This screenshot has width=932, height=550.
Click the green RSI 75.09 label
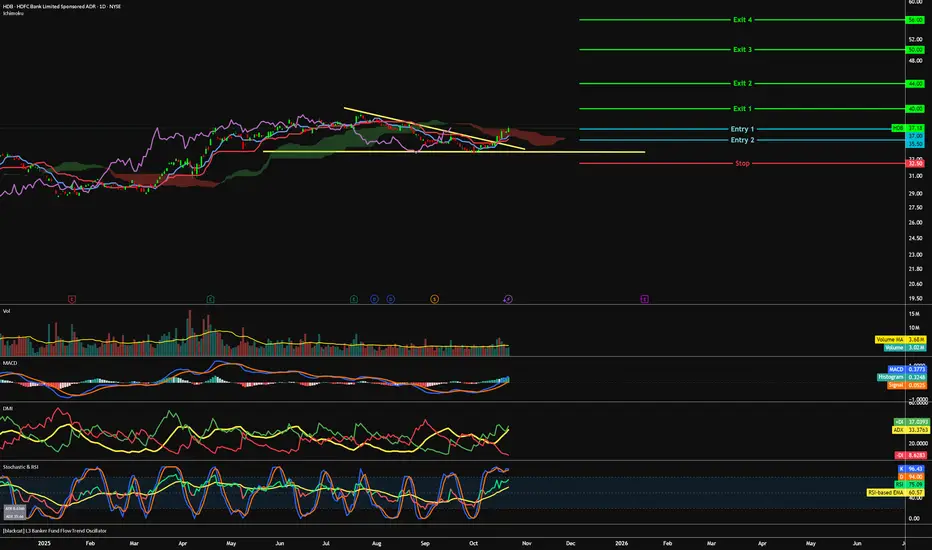click(x=909, y=485)
